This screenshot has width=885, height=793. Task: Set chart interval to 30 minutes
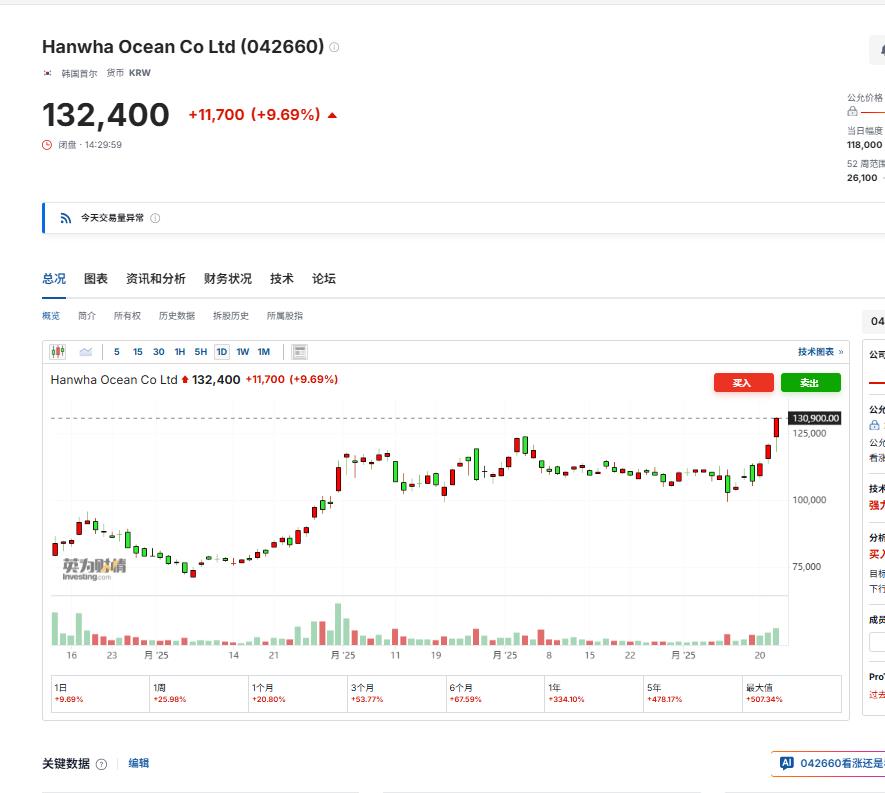159,352
